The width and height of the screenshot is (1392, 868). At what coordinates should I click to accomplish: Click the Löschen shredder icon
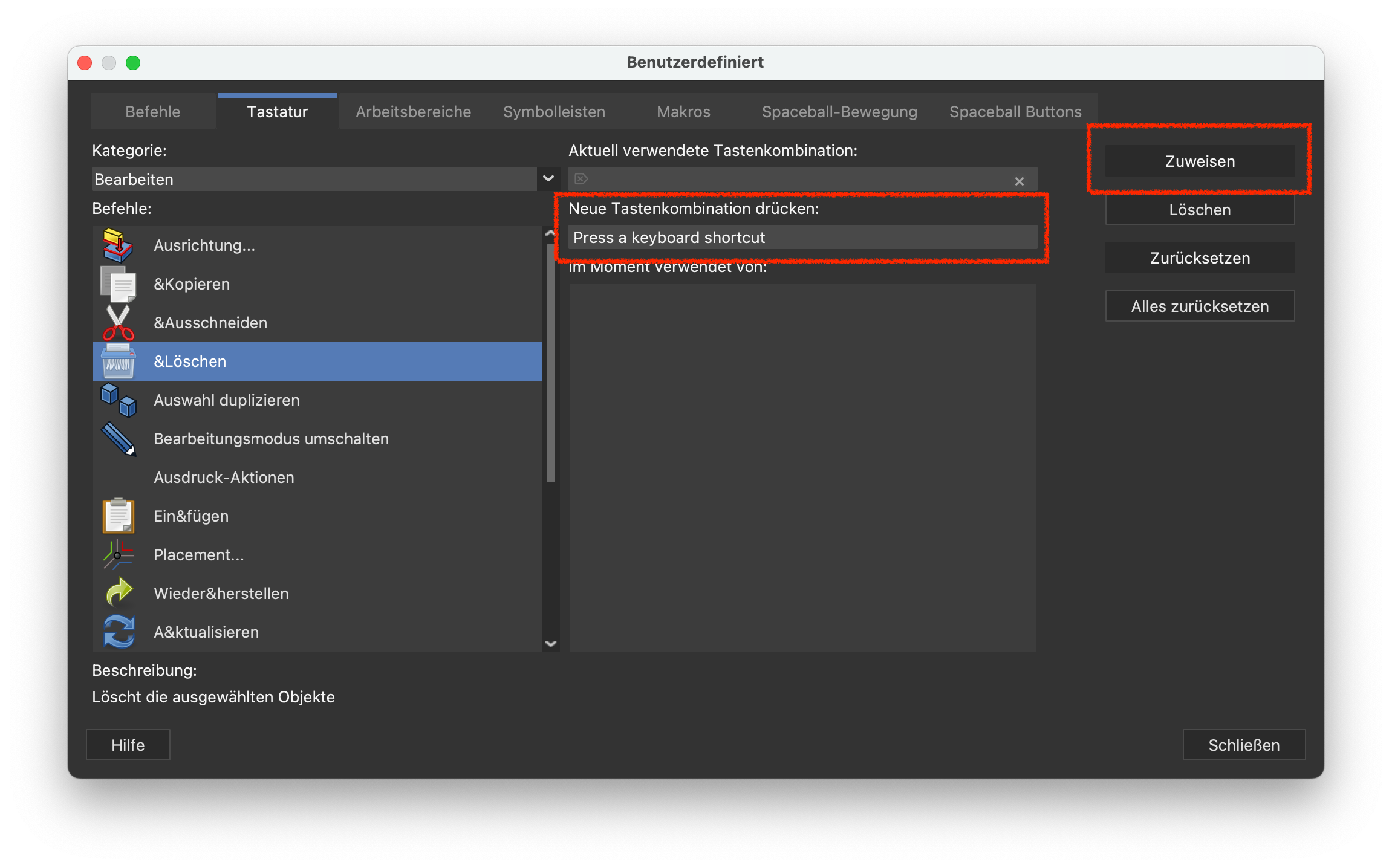(118, 361)
